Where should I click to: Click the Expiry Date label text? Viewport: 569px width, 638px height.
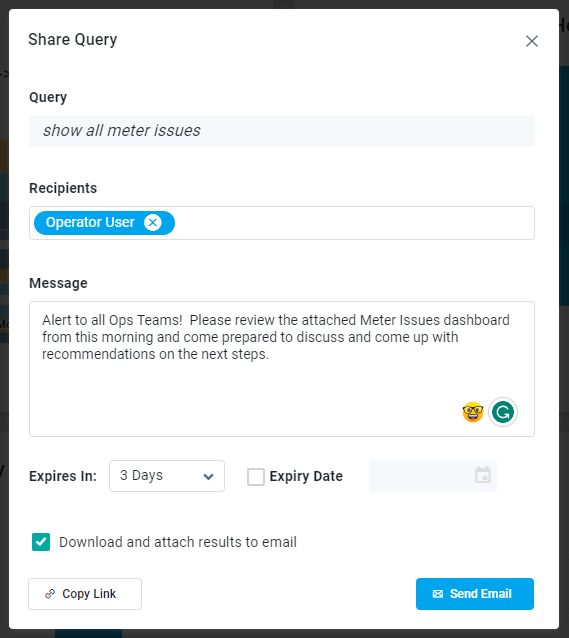306,476
